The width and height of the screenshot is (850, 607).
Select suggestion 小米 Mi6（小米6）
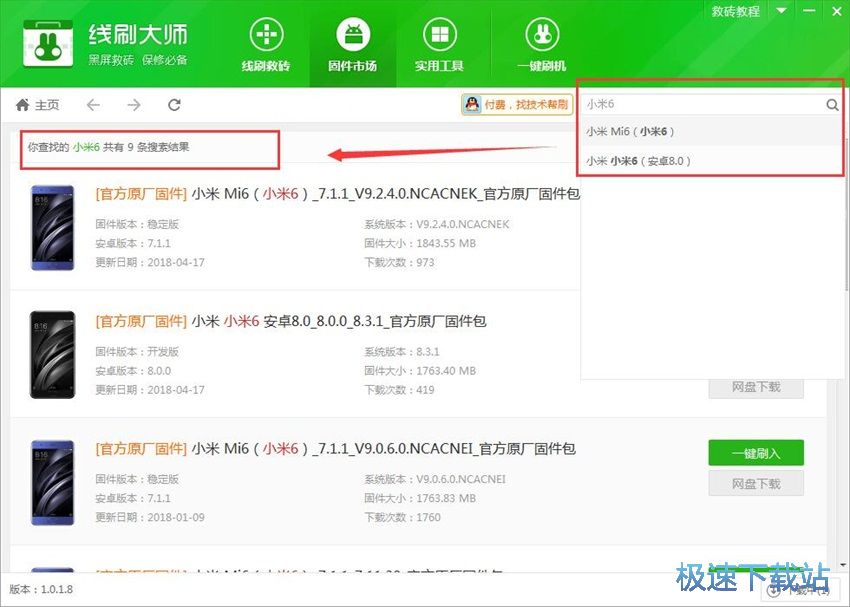(x=711, y=131)
